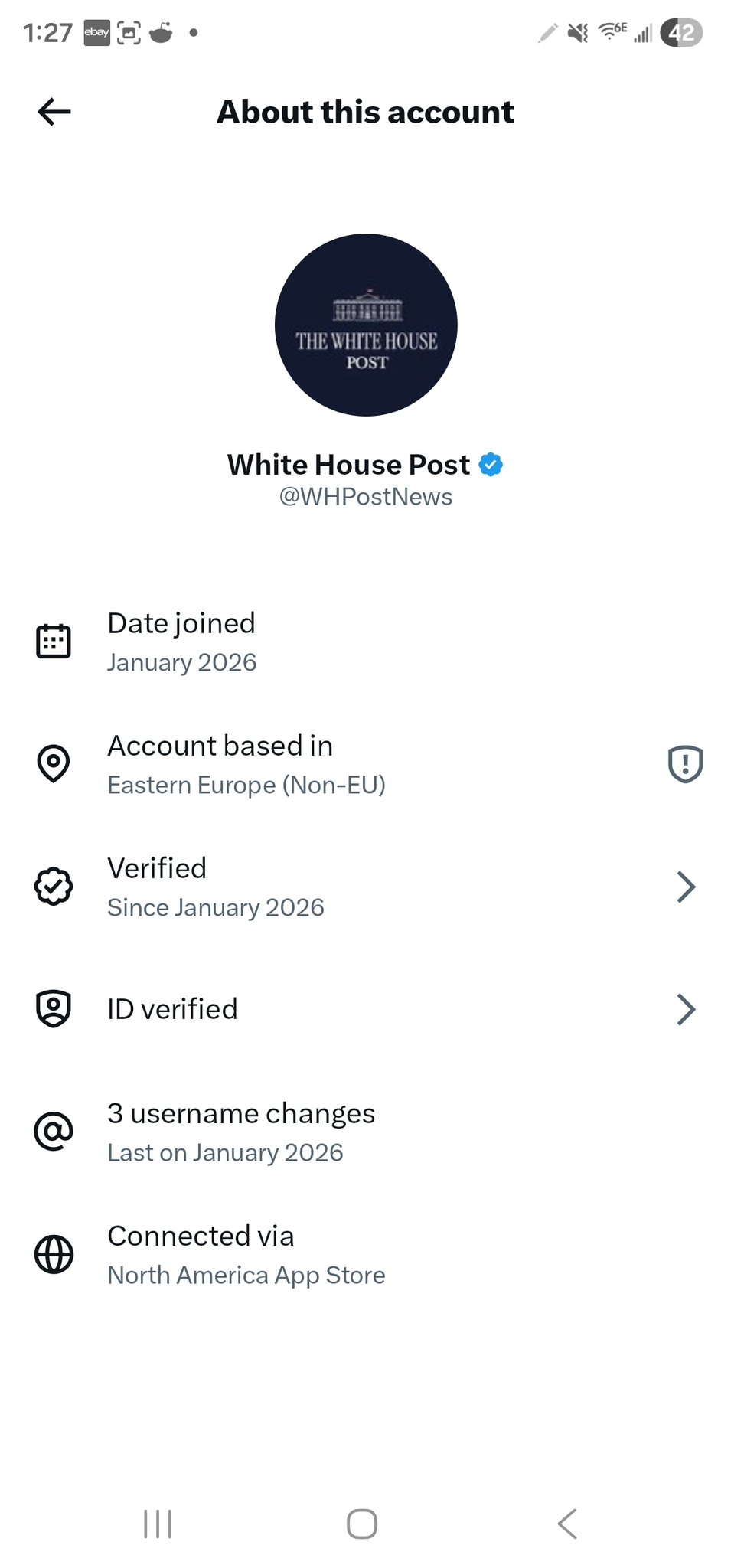Open the ID verified row
Viewport: 731px width, 1568px height.
point(366,1009)
